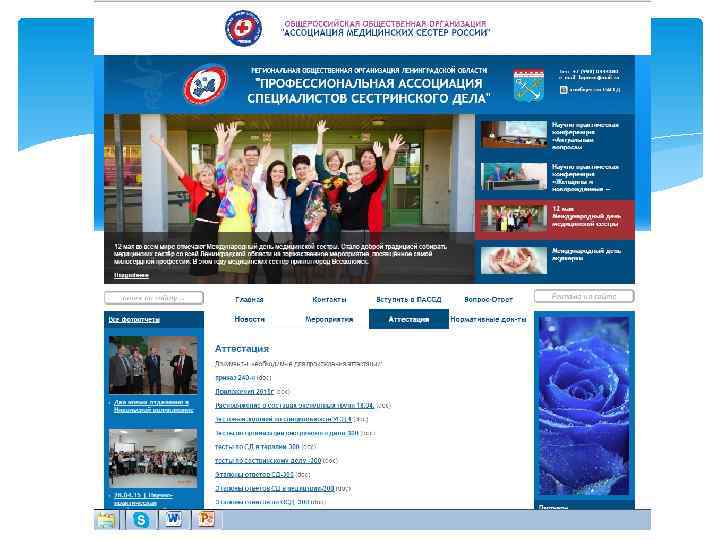Screen dimensions: 720x540
Task: Launch Word from the taskbar
Action: point(174,520)
